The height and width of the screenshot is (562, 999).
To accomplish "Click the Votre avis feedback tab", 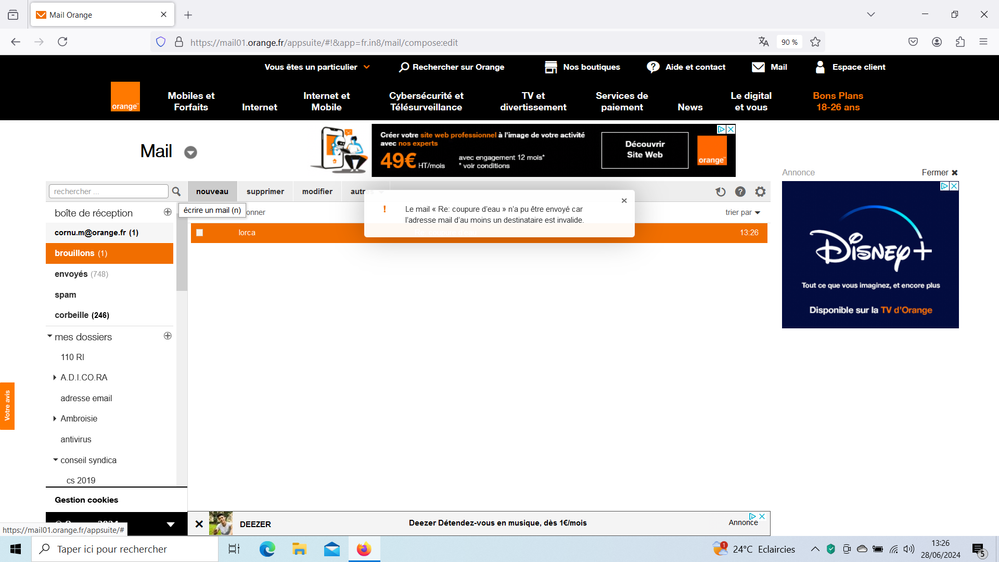I will click(7, 406).
